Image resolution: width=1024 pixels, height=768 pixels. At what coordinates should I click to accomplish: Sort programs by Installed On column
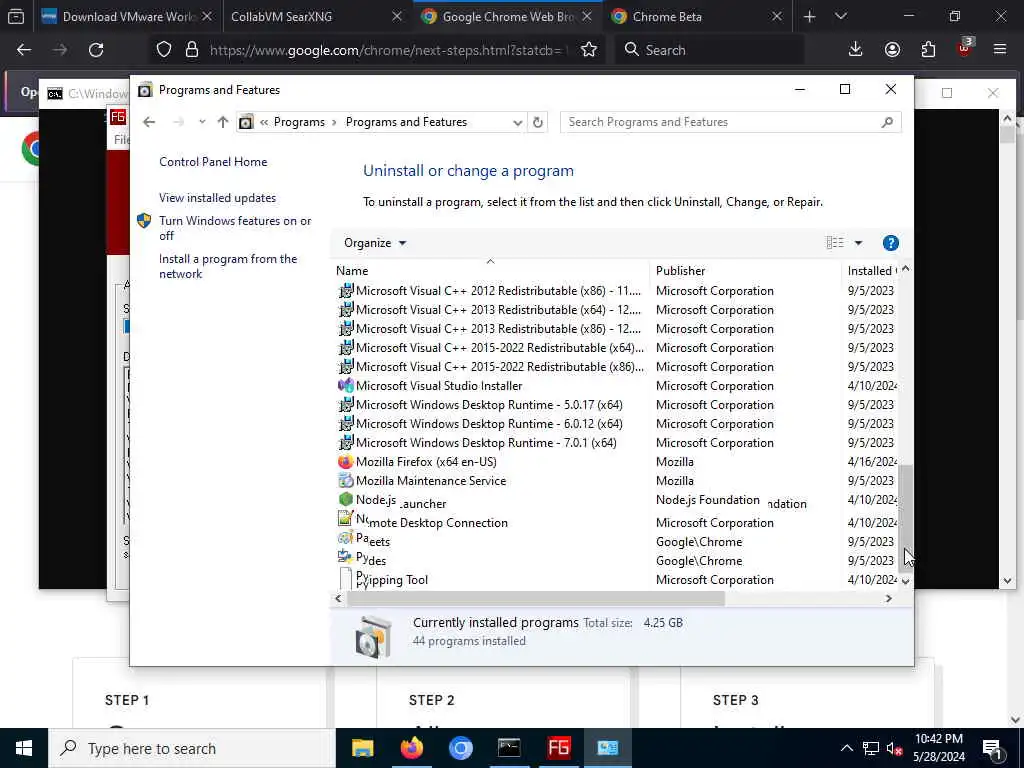pos(871,270)
